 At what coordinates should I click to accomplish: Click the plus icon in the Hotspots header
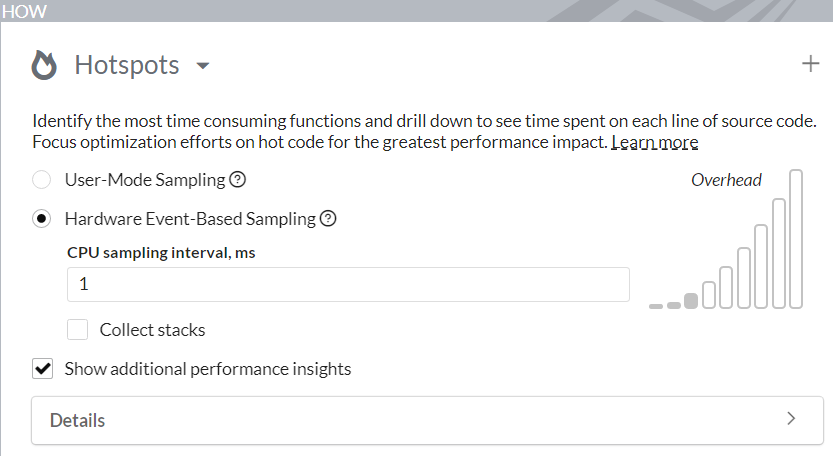tap(810, 65)
